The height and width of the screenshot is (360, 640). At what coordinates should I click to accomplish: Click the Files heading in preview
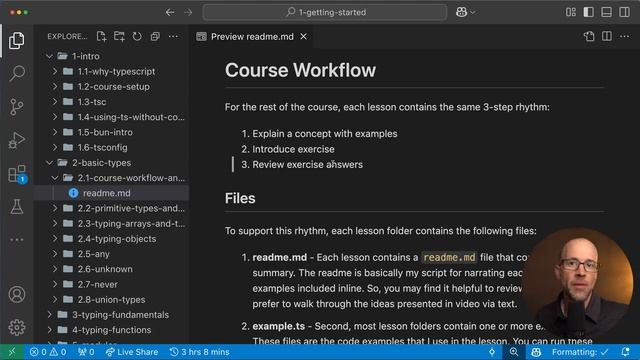tap(240, 198)
